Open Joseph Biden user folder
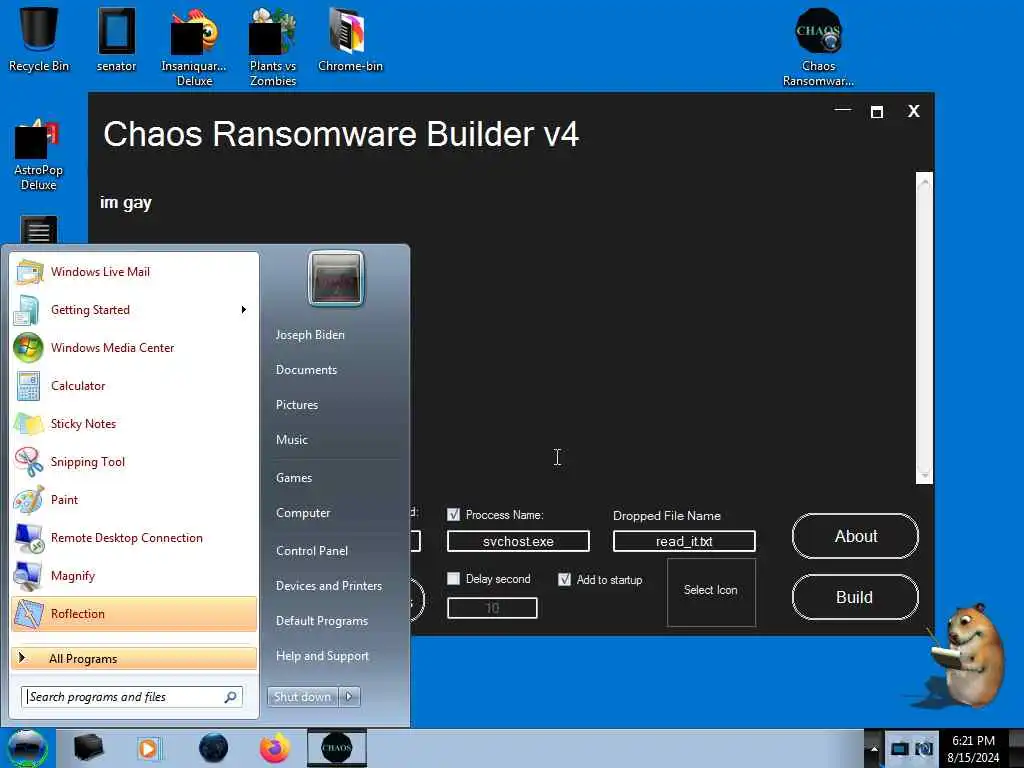Image resolution: width=1024 pixels, height=768 pixels. click(310, 334)
